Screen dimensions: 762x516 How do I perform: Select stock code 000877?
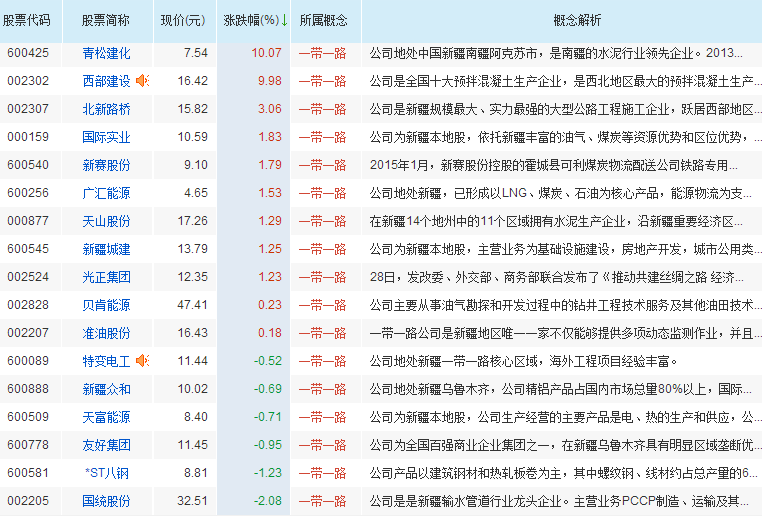(x=28, y=221)
